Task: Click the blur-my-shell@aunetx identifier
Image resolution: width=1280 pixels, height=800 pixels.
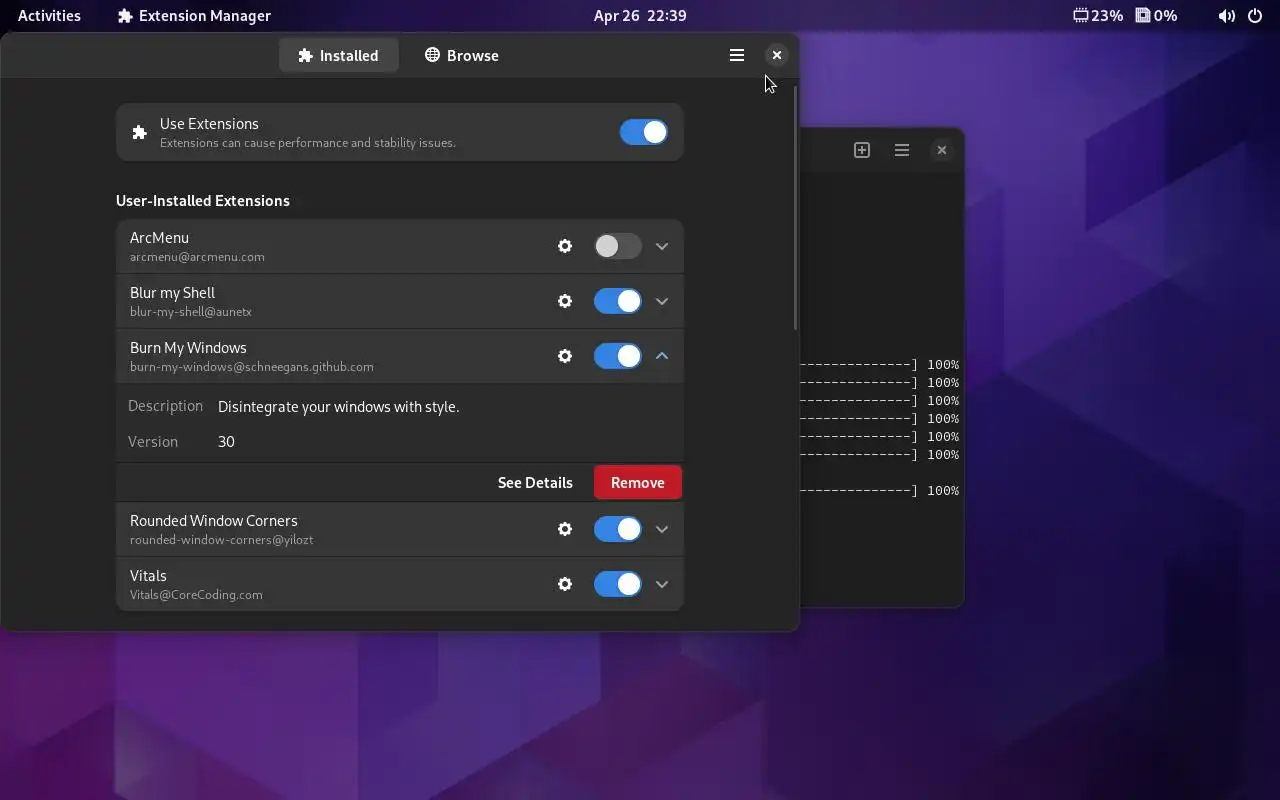Action: 191,312
